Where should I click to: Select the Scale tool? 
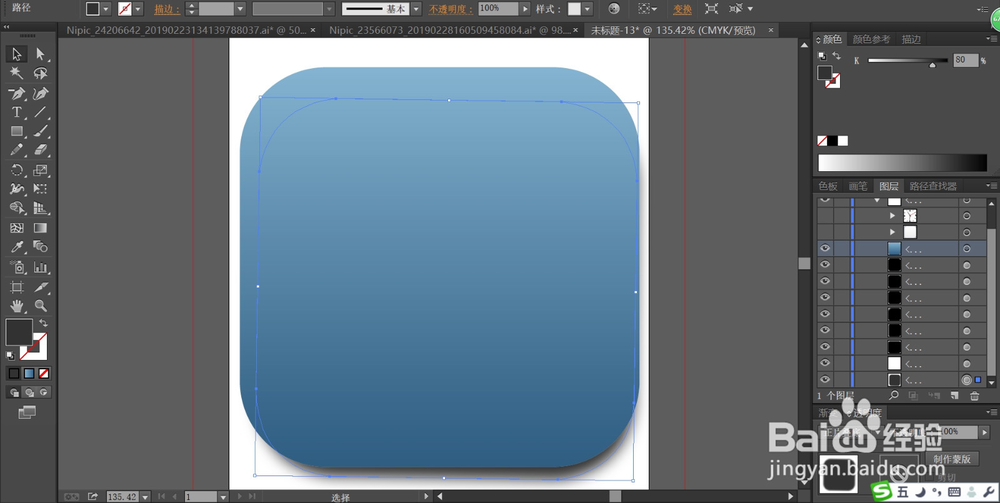[41, 170]
